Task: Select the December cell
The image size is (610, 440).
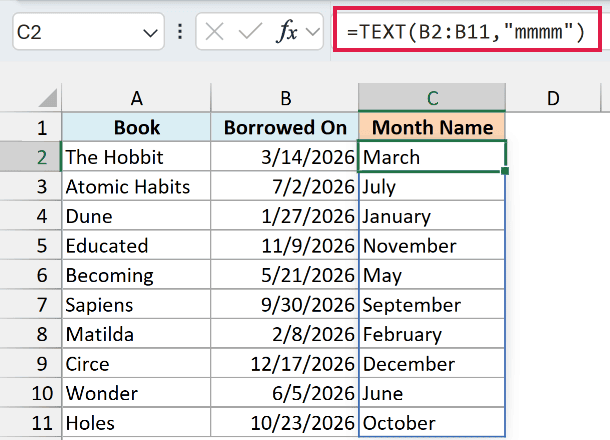Action: click(432, 364)
